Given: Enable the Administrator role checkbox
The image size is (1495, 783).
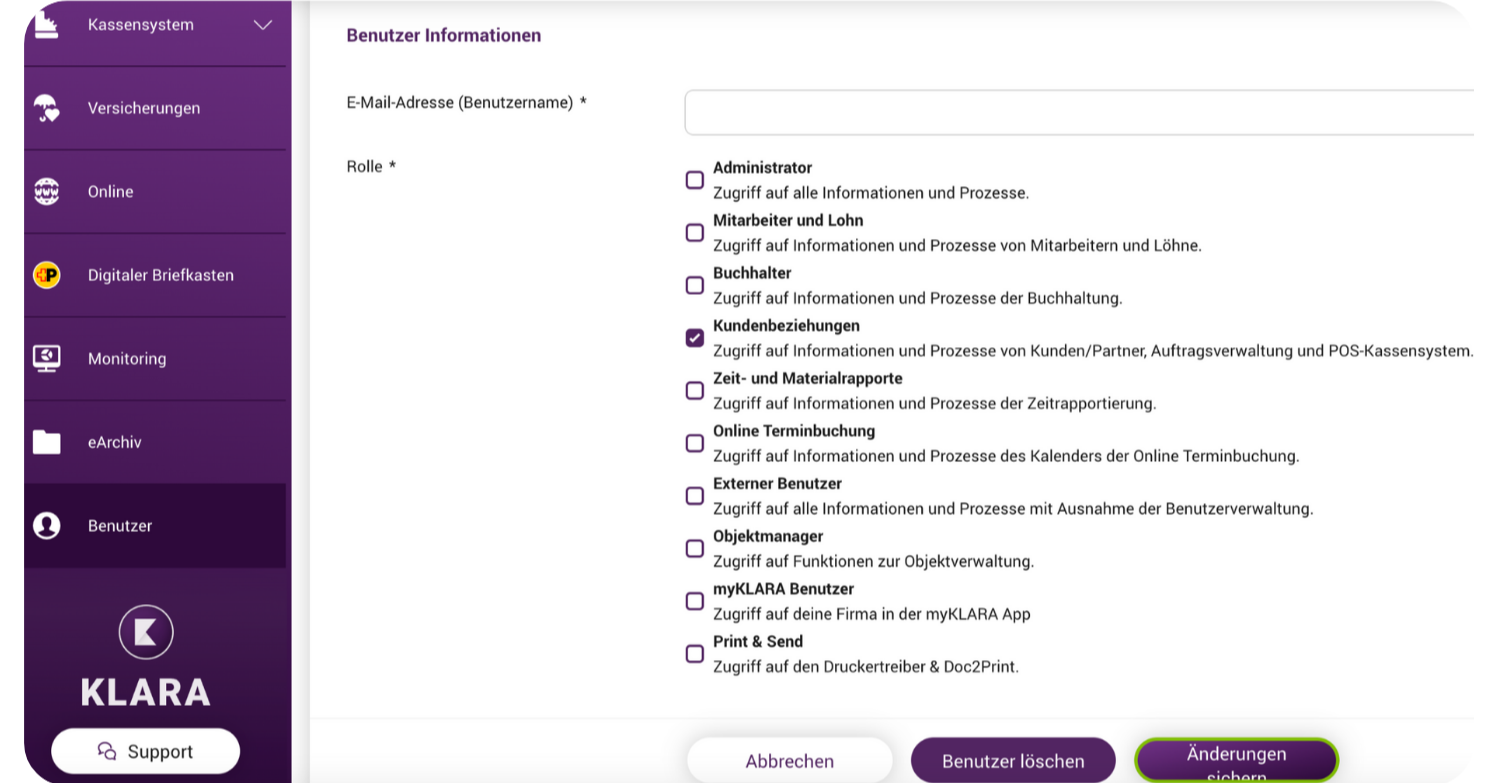Looking at the screenshot, I should pos(695,180).
